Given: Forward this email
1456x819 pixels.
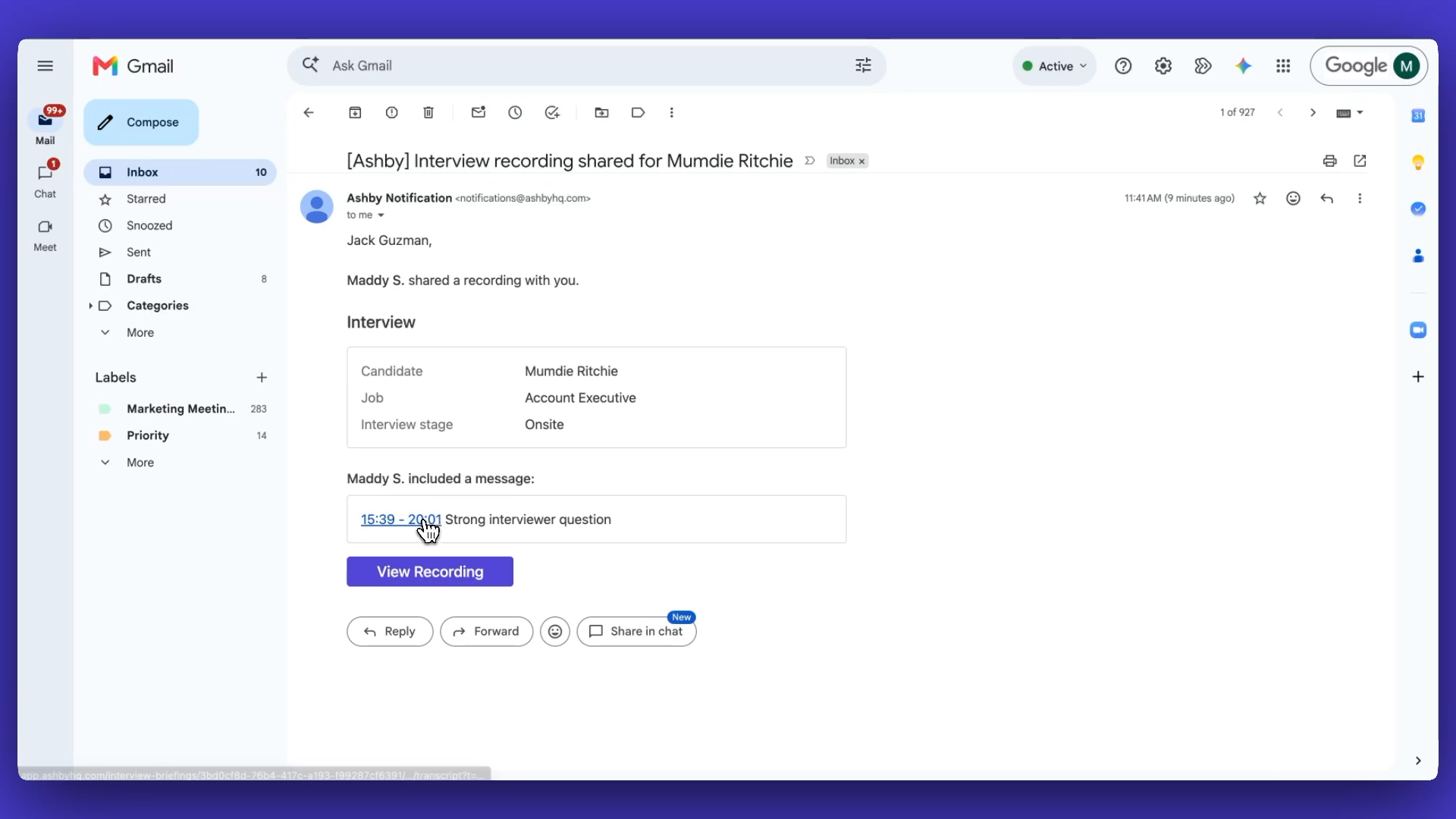Looking at the screenshot, I should point(486,632).
